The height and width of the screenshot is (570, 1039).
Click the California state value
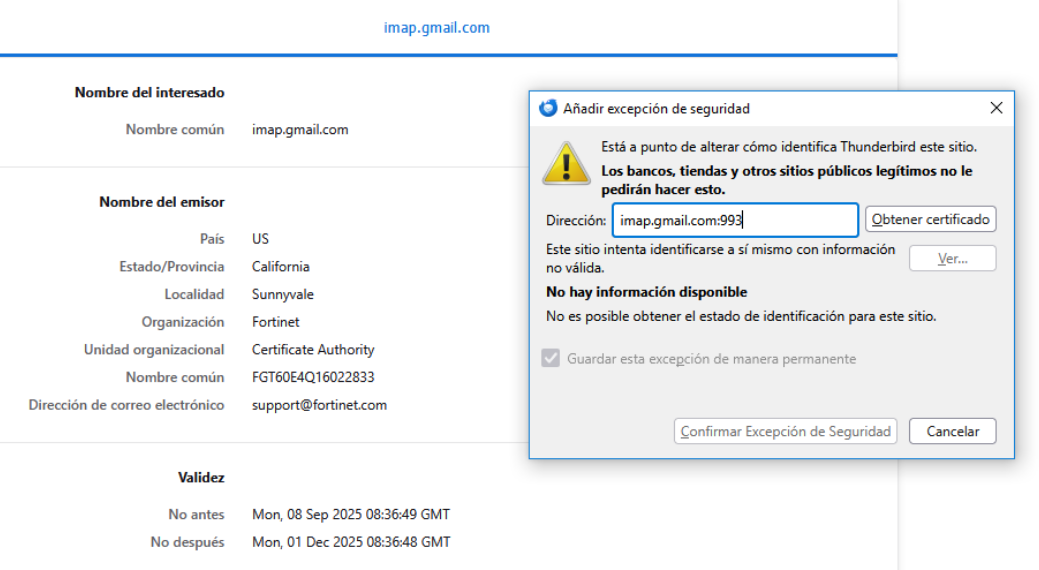click(280, 266)
